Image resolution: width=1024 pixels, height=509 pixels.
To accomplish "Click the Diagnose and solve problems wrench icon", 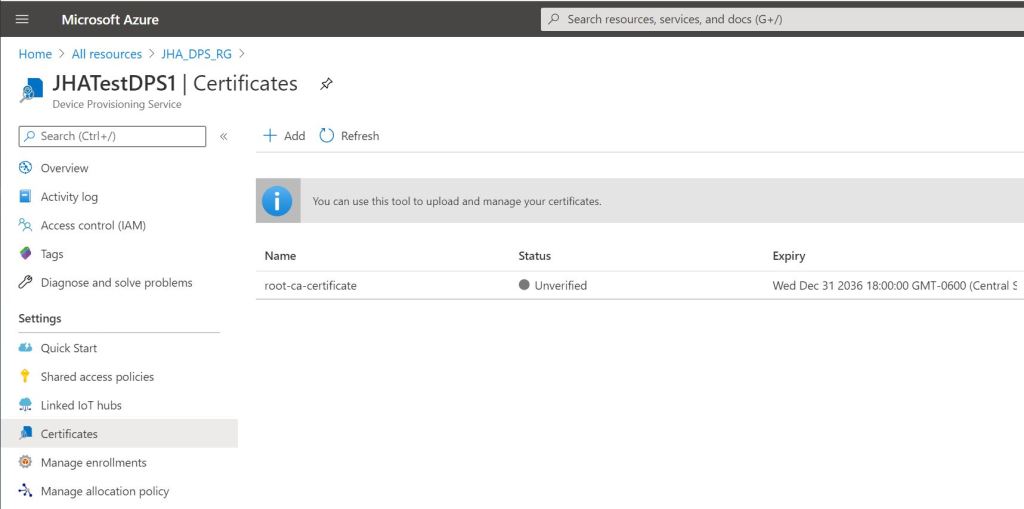I will click(x=26, y=283).
